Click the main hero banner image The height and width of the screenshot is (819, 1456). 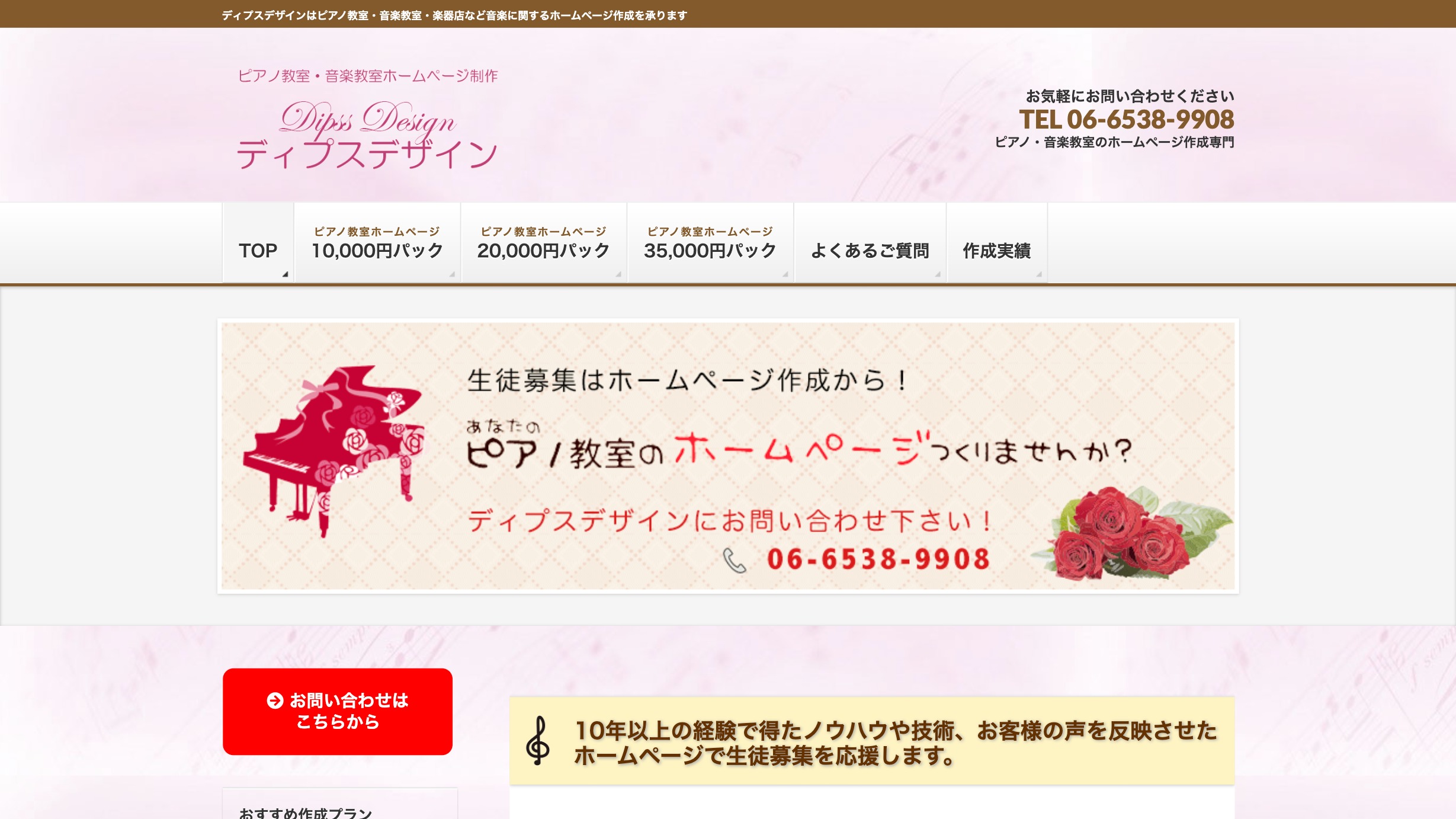tap(728, 456)
